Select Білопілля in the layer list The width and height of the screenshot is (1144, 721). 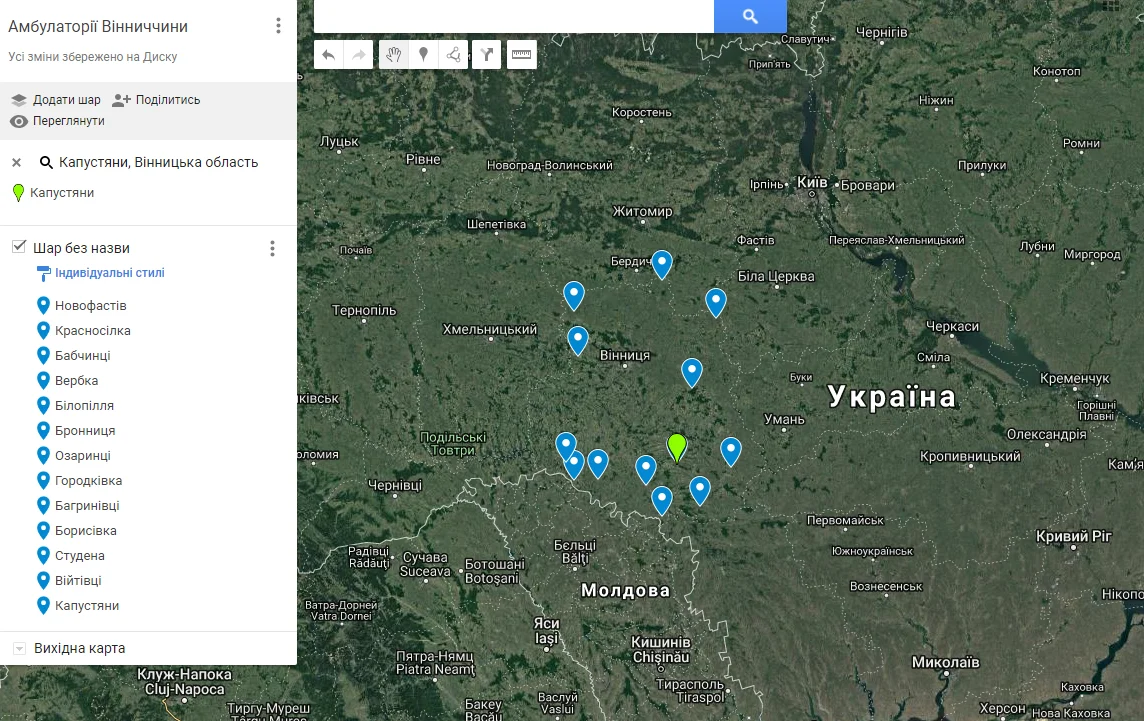click(x=84, y=406)
